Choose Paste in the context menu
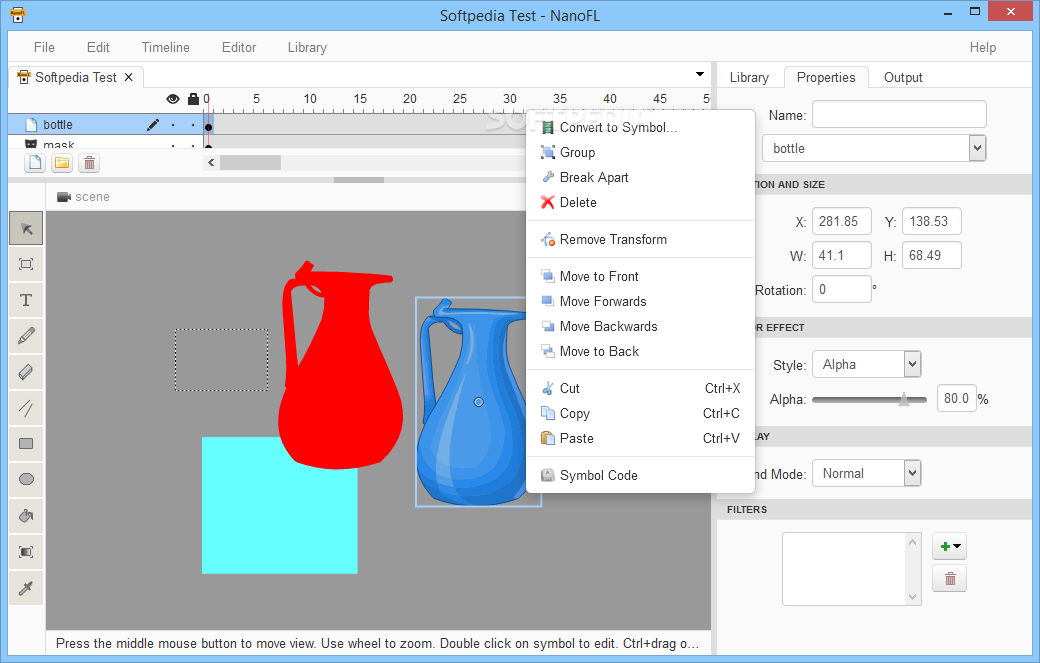Screen dimensions: 1040x663 point(641,438)
